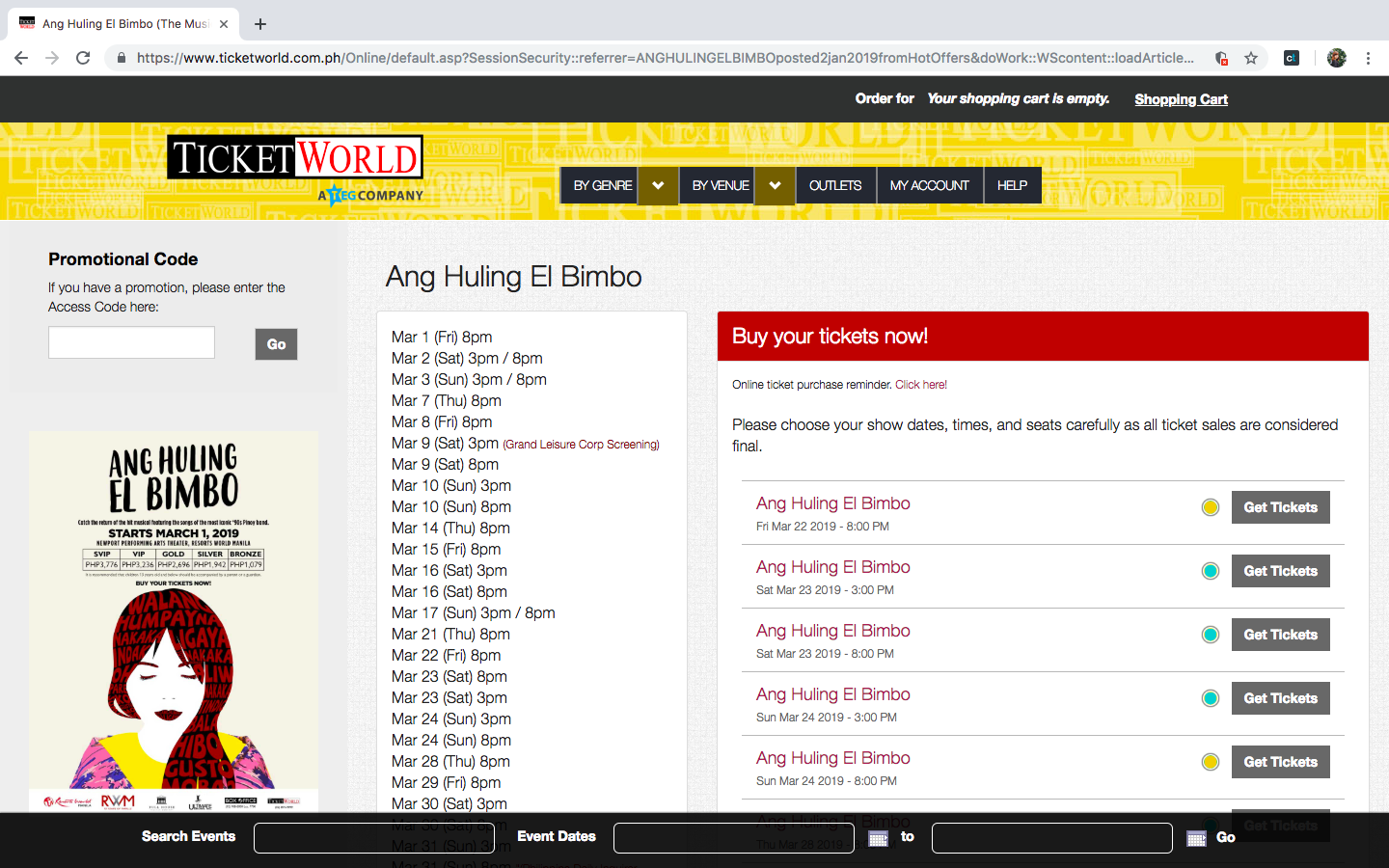Click the browser address bar URL

tap(666, 58)
